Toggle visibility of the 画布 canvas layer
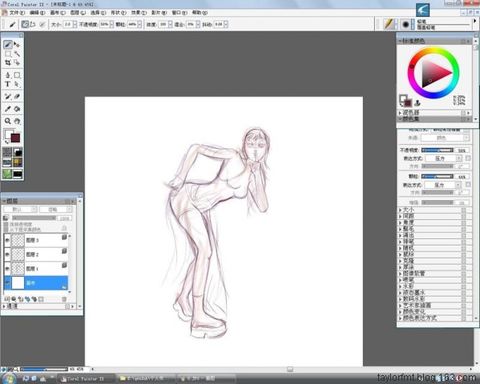480x384 pixels. [7, 283]
